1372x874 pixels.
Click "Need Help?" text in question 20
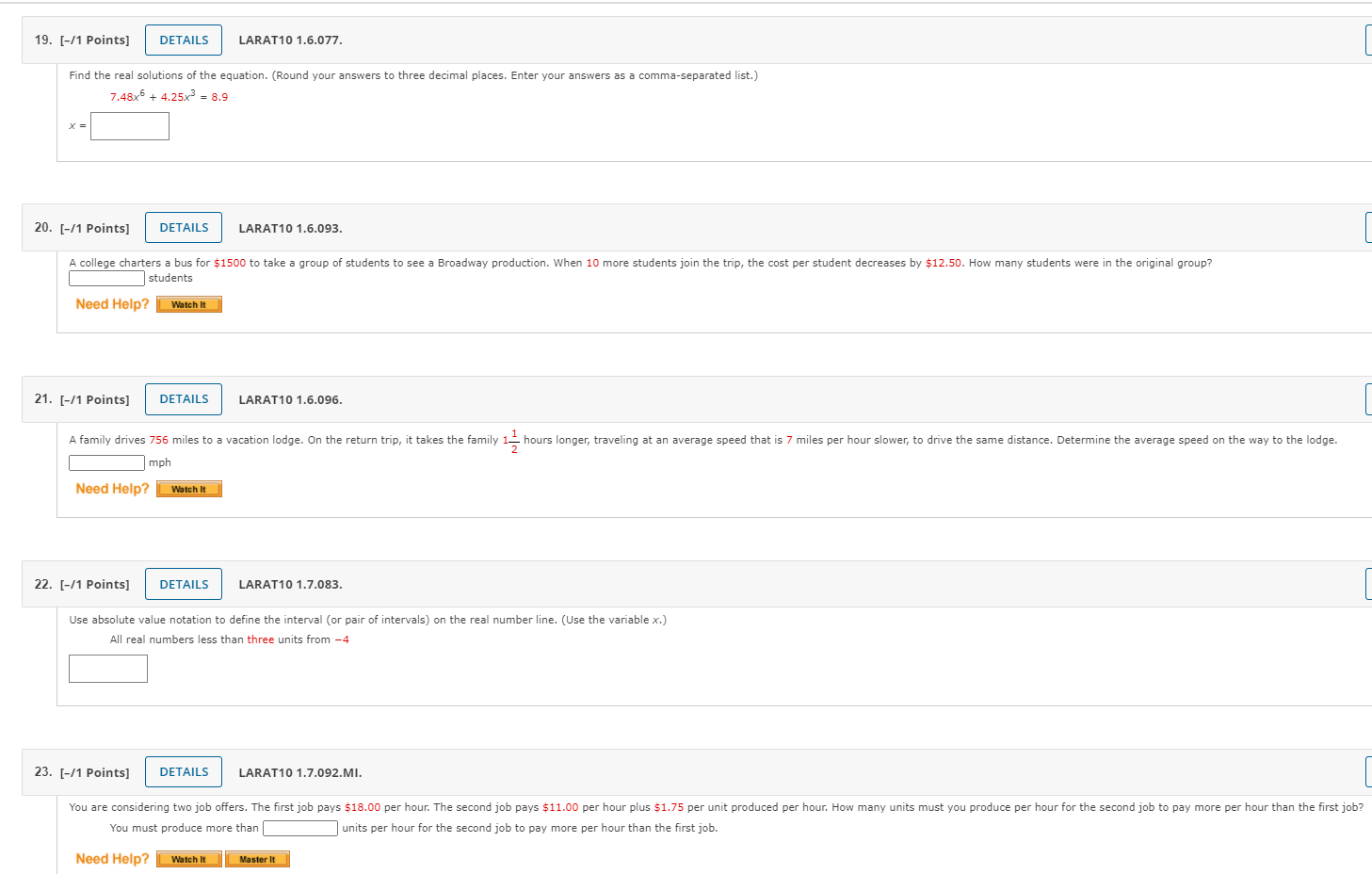tap(112, 304)
